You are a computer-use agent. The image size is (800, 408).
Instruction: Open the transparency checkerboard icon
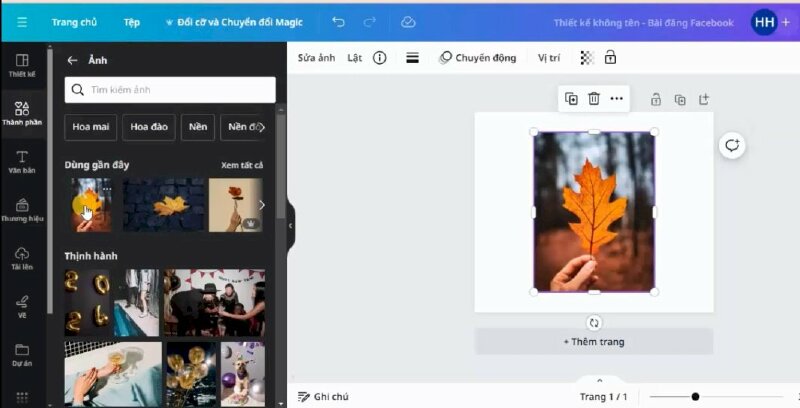[587, 58]
